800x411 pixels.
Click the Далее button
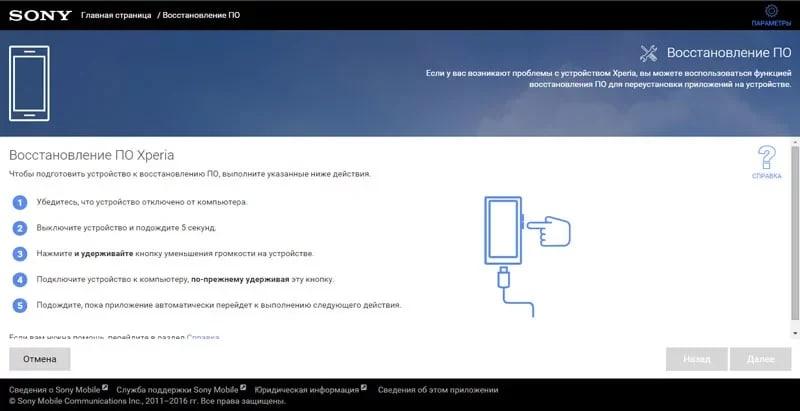point(760,359)
